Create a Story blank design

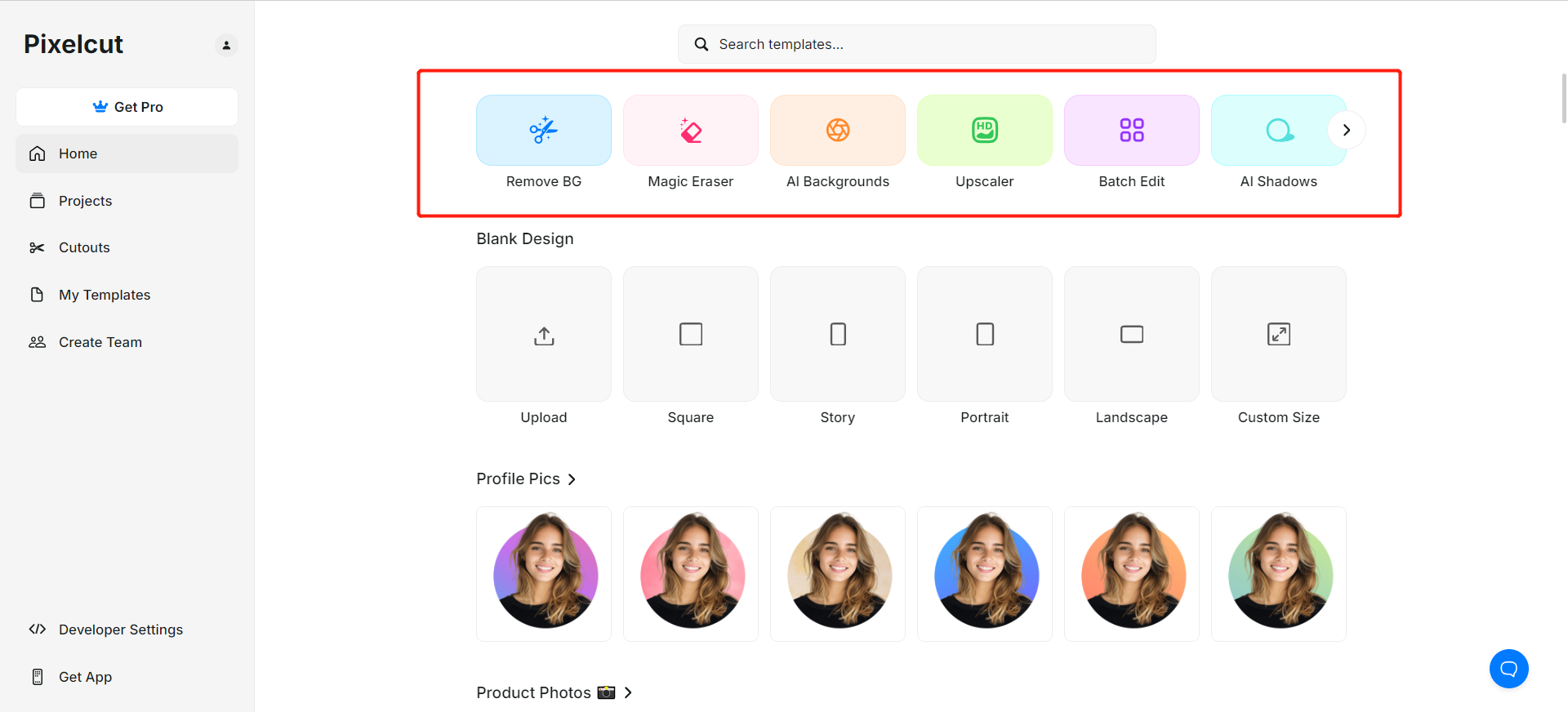tap(838, 334)
